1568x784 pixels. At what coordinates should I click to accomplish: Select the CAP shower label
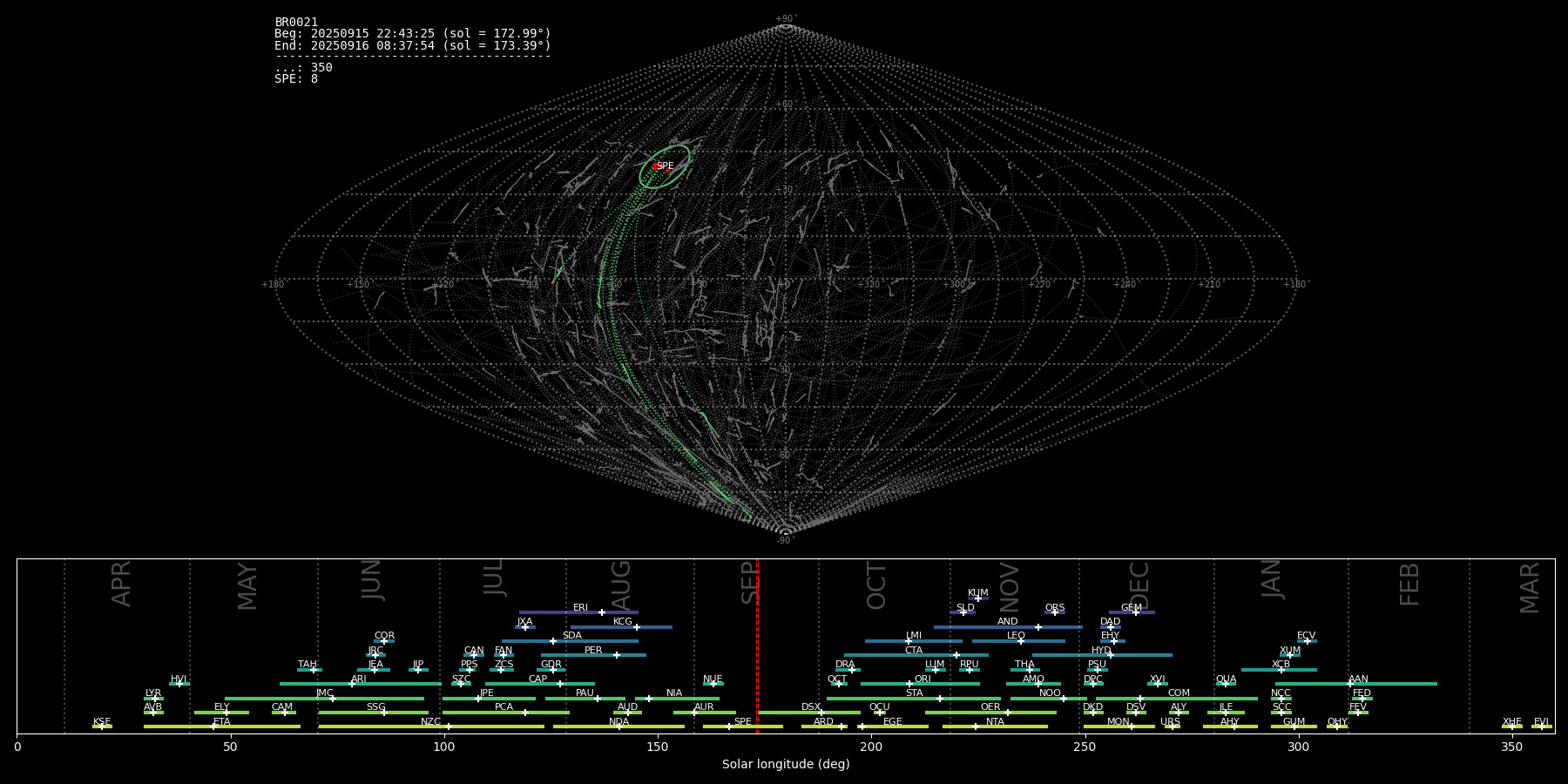[537, 679]
